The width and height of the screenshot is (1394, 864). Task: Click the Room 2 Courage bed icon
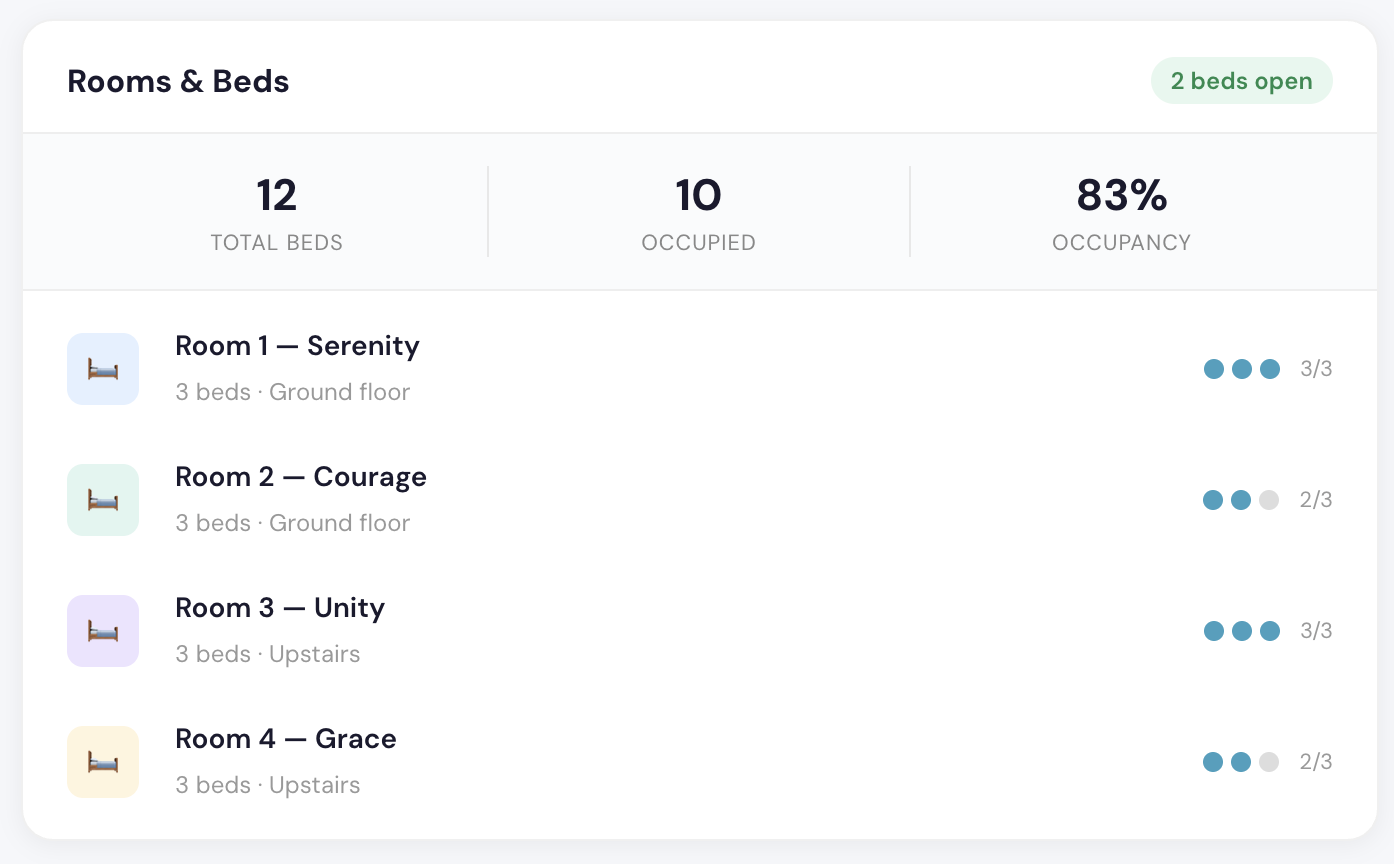coord(103,500)
